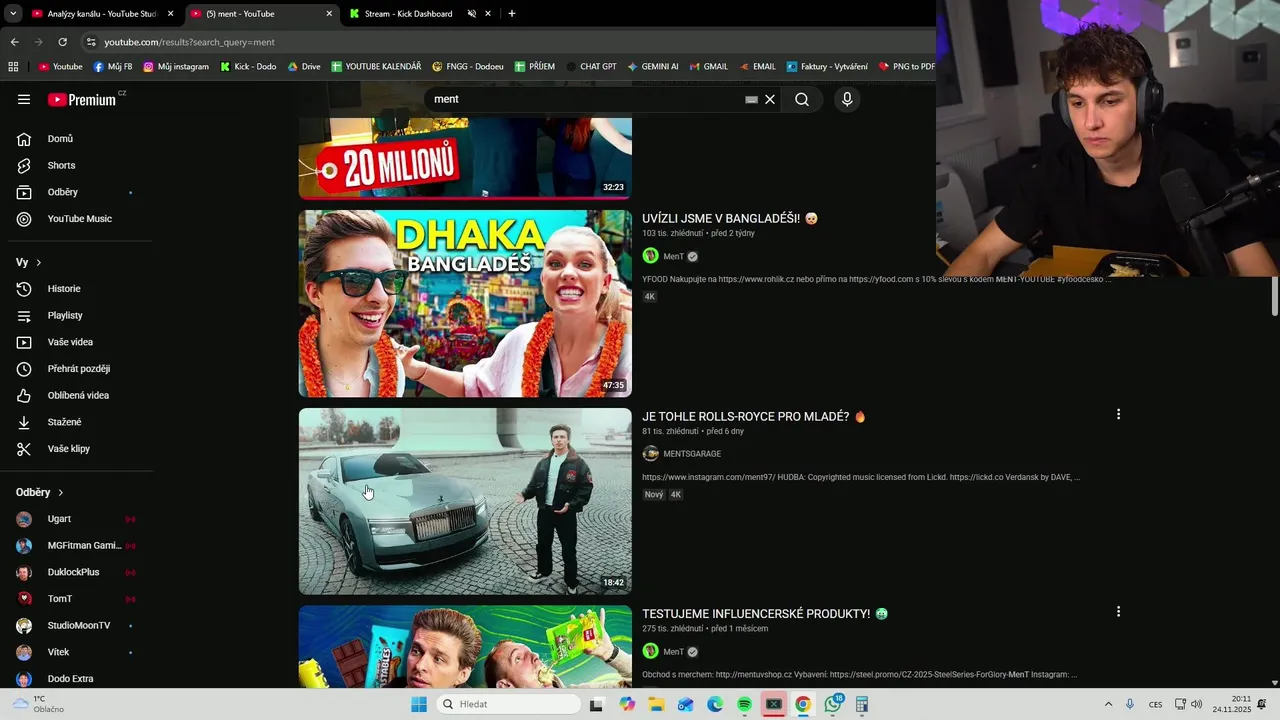Open CHAT GPT bookmark
1280x720 pixels.
(x=591, y=67)
